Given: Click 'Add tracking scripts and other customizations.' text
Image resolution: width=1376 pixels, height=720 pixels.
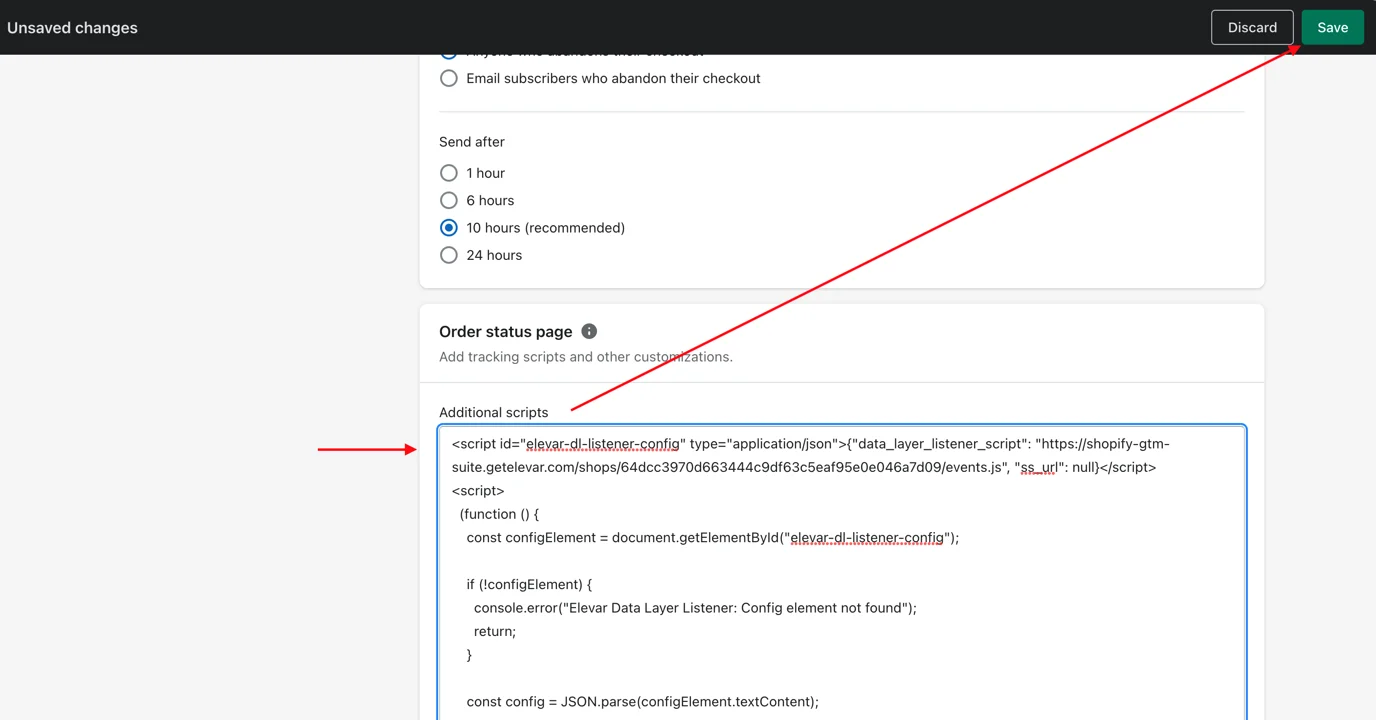Looking at the screenshot, I should click(586, 357).
